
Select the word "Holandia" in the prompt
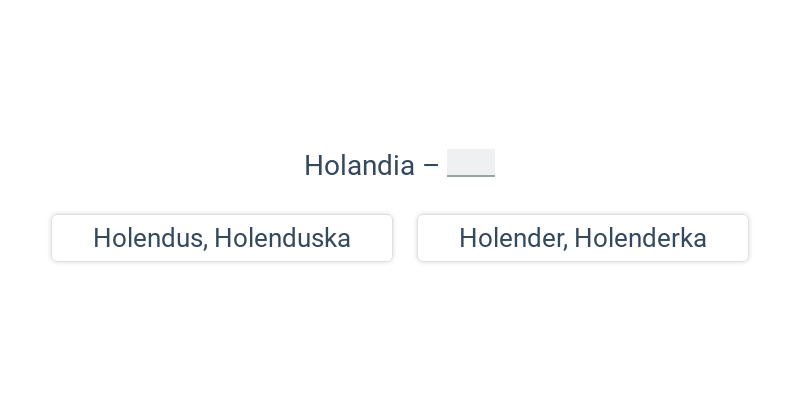click(x=359, y=166)
